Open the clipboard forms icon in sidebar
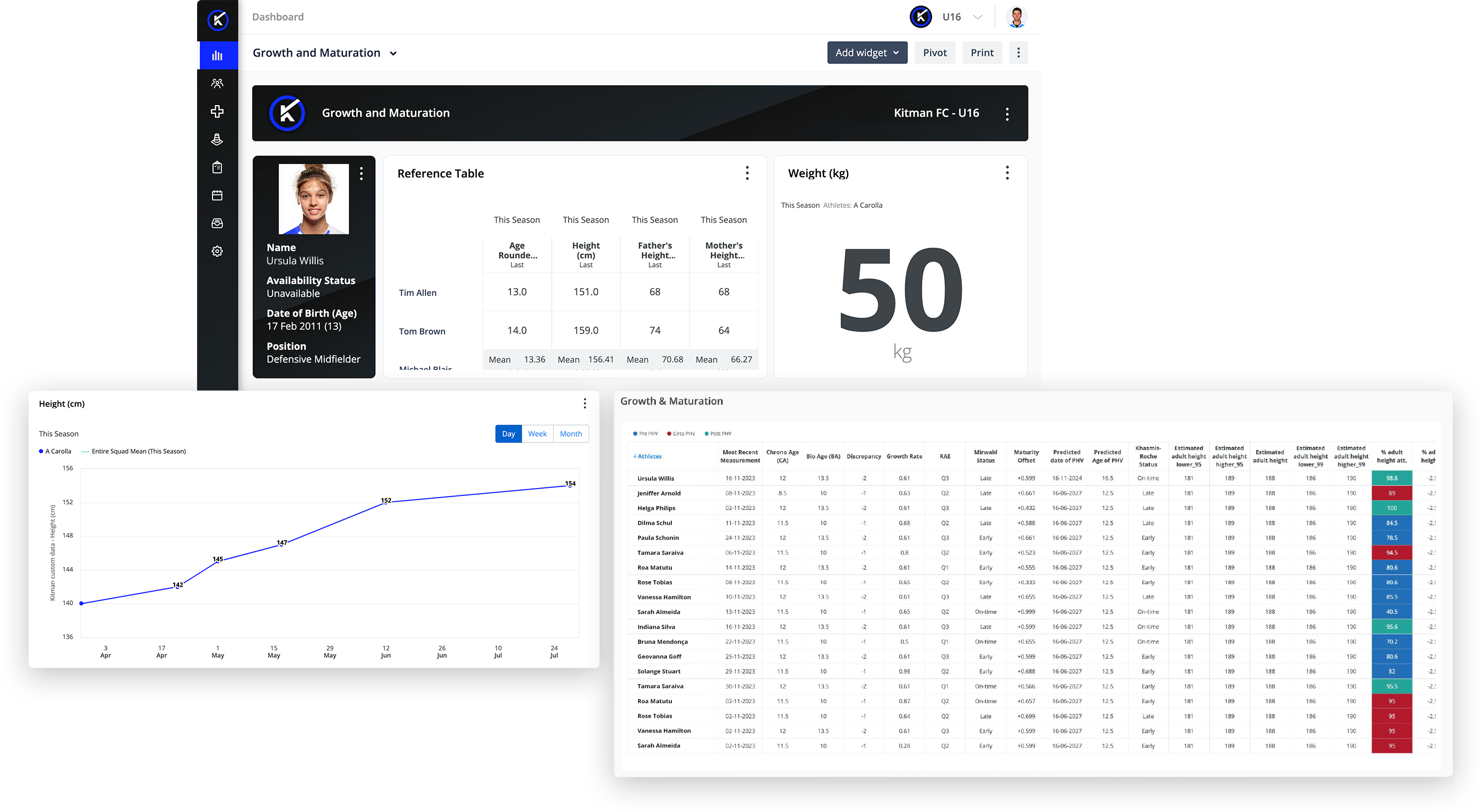 217,167
